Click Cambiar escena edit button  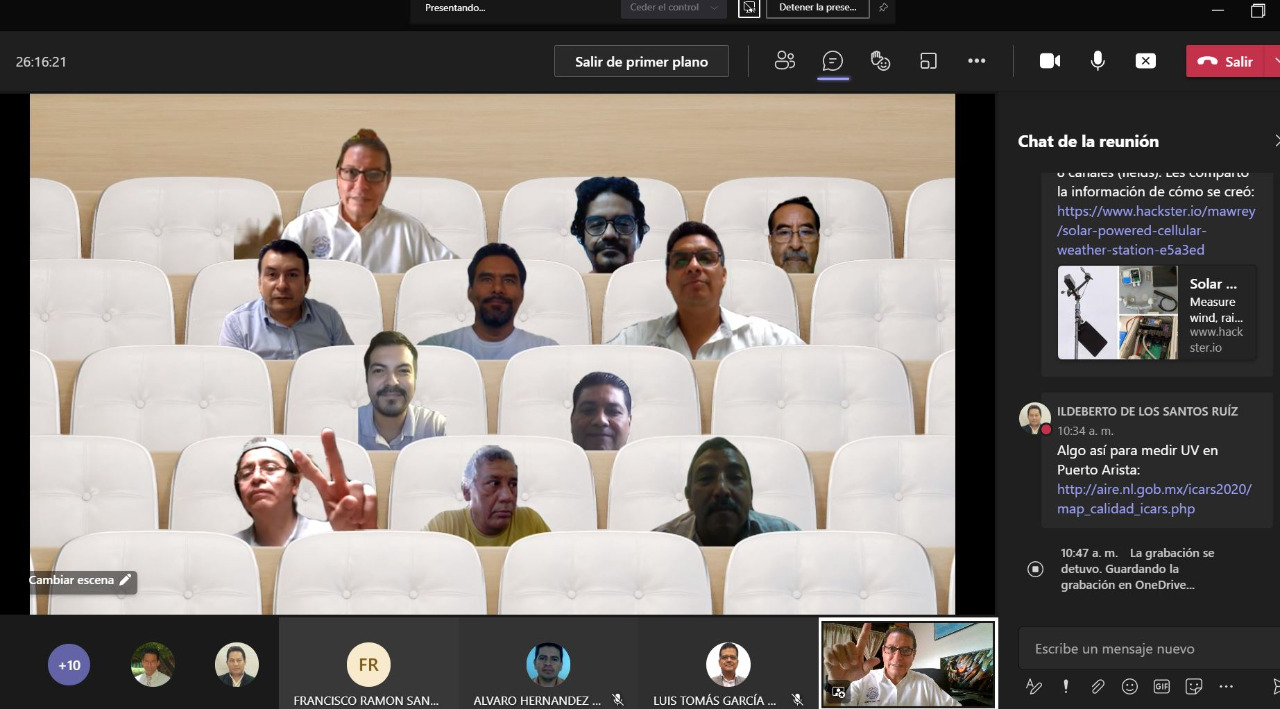[x=80, y=580]
